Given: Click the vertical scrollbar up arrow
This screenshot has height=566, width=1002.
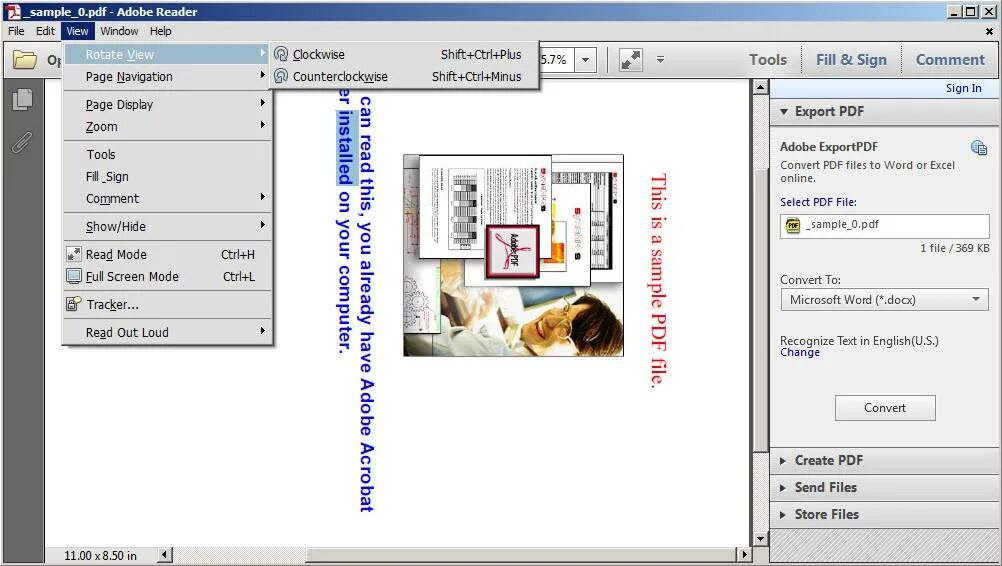Looking at the screenshot, I should [x=760, y=88].
